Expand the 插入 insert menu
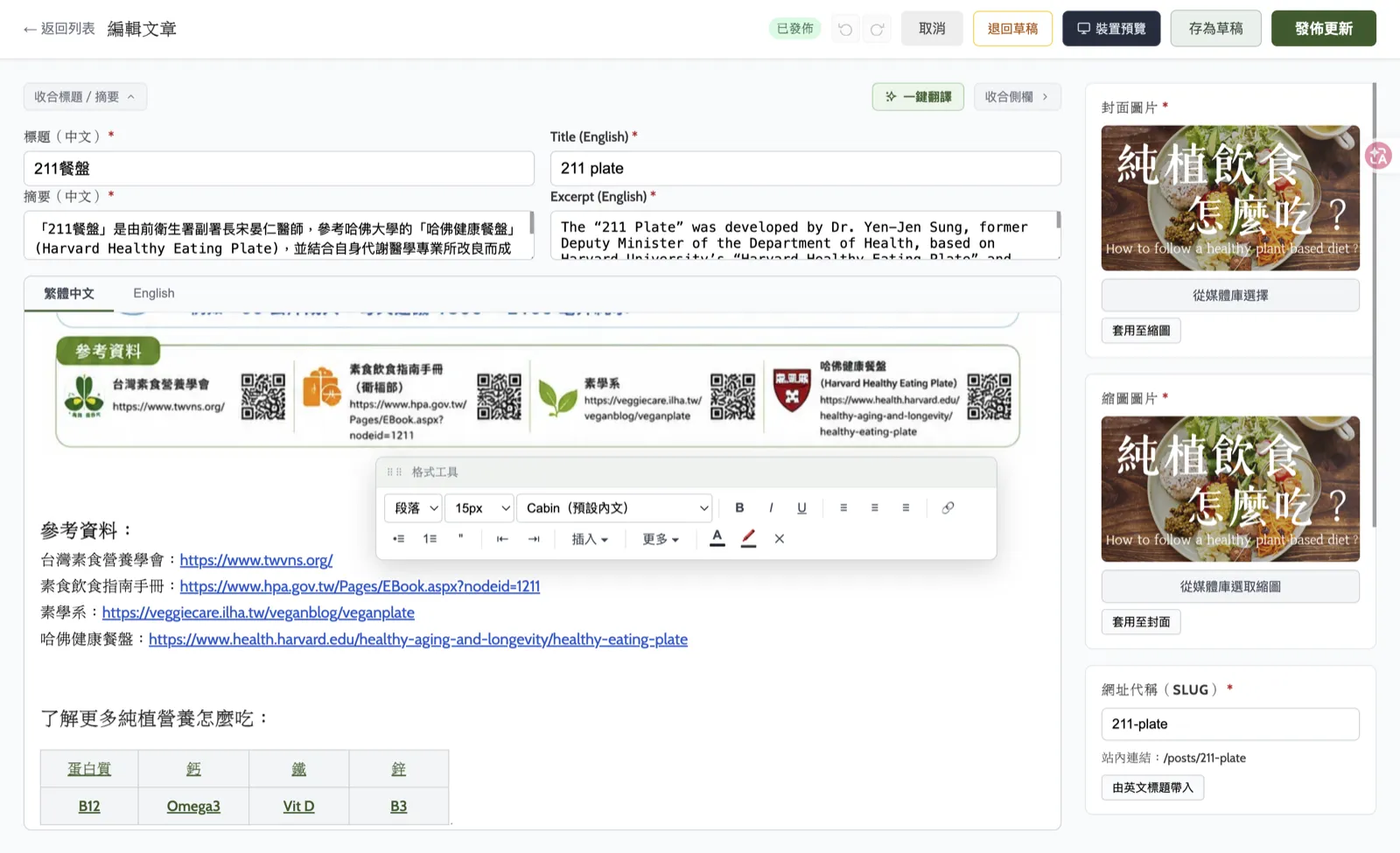The image size is (1400, 853). pos(590,539)
